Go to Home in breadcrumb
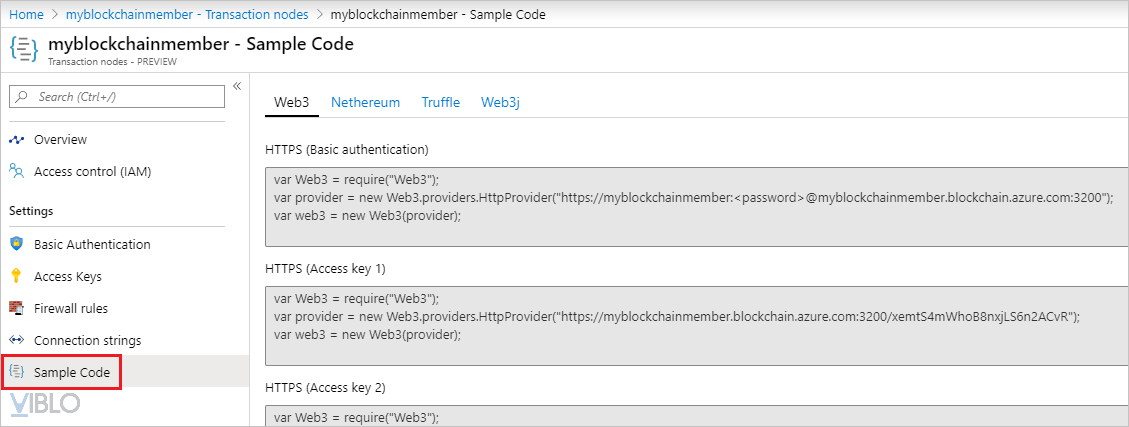Image resolution: width=1129 pixels, height=427 pixels. pos(26,14)
